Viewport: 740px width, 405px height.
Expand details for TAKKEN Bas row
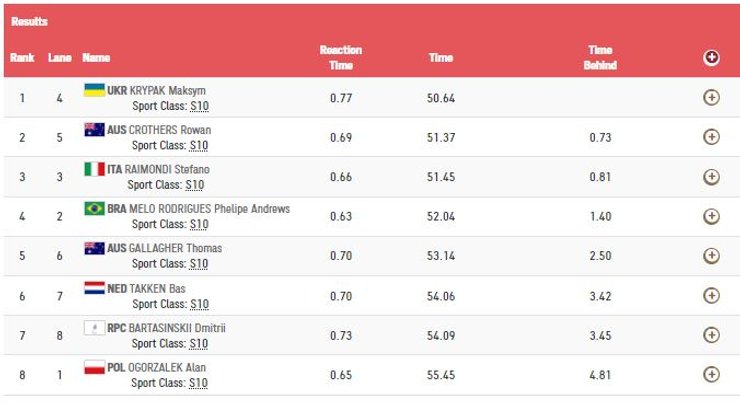(711, 295)
